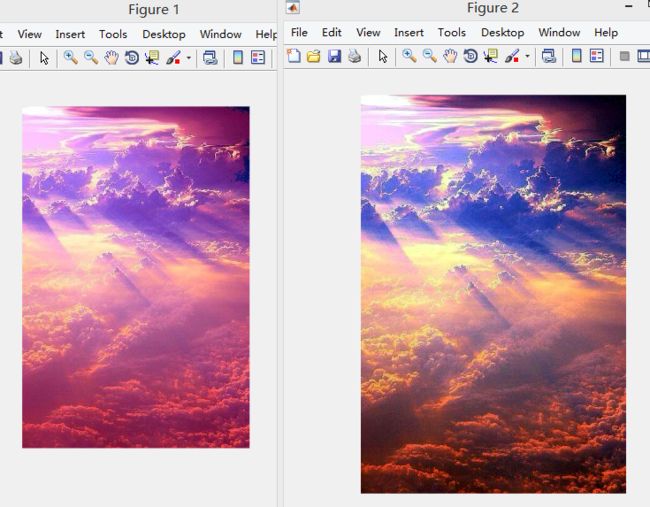Insert Colorbar in Figure 1

coord(238,57)
